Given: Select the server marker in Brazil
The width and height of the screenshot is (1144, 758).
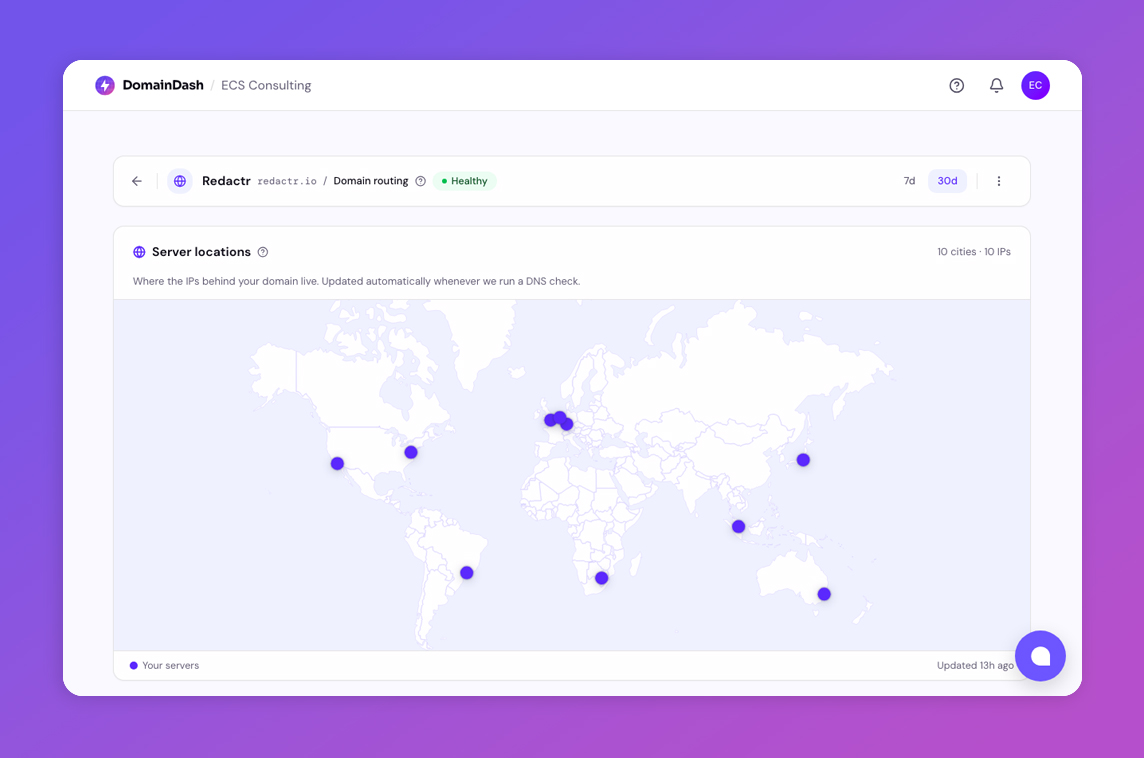Looking at the screenshot, I should [x=466, y=573].
